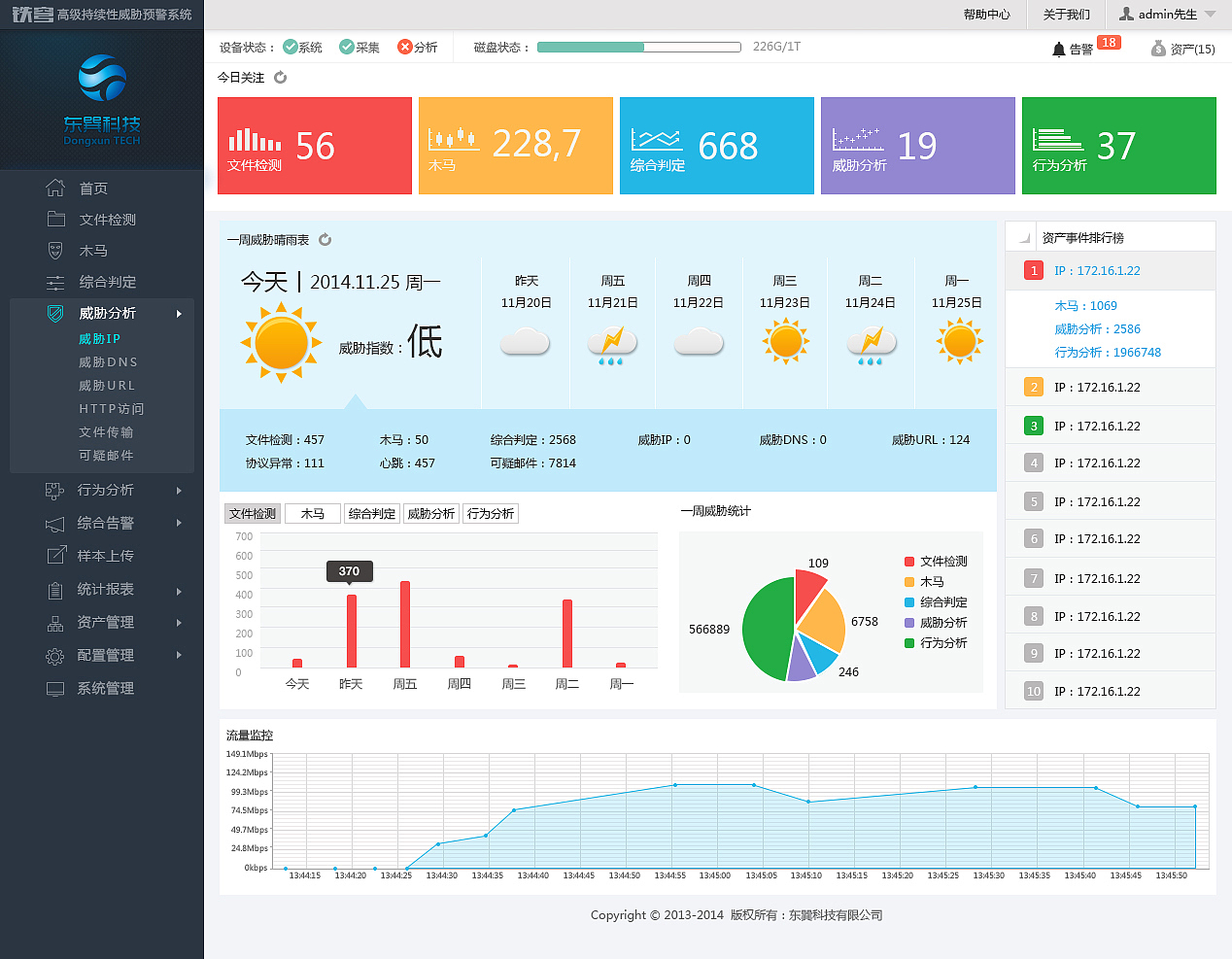This screenshot has width=1232, height=959.
Task: Select 威胁DNS in the sidebar submenu
Action: click(x=108, y=362)
